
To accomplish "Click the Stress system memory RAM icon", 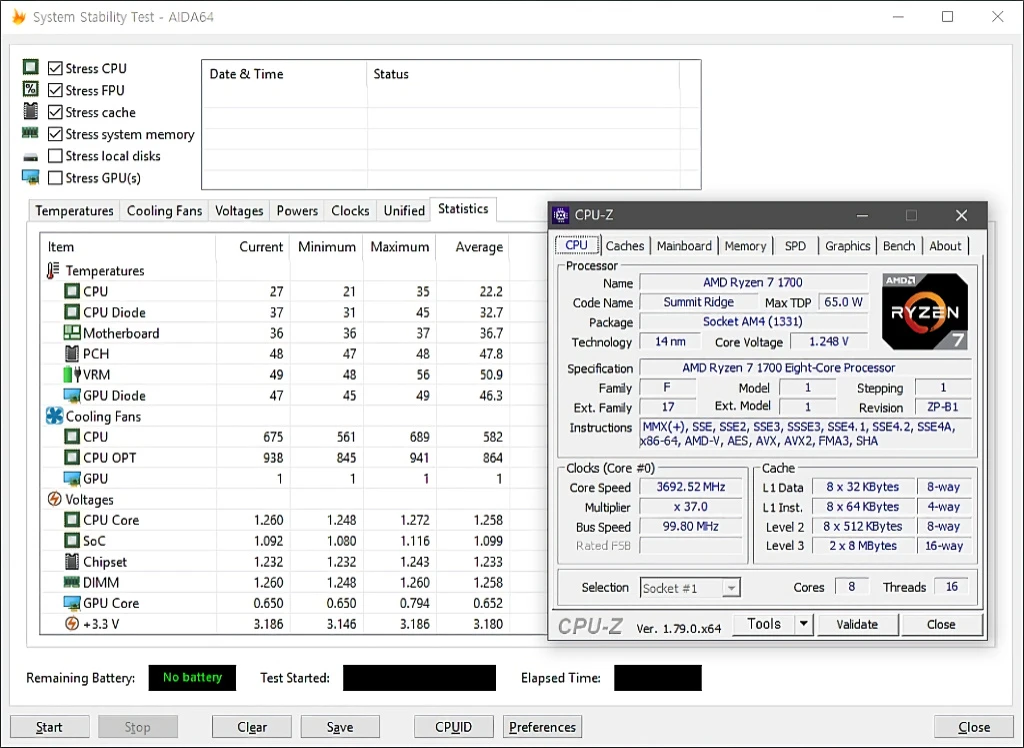I will click(30, 133).
